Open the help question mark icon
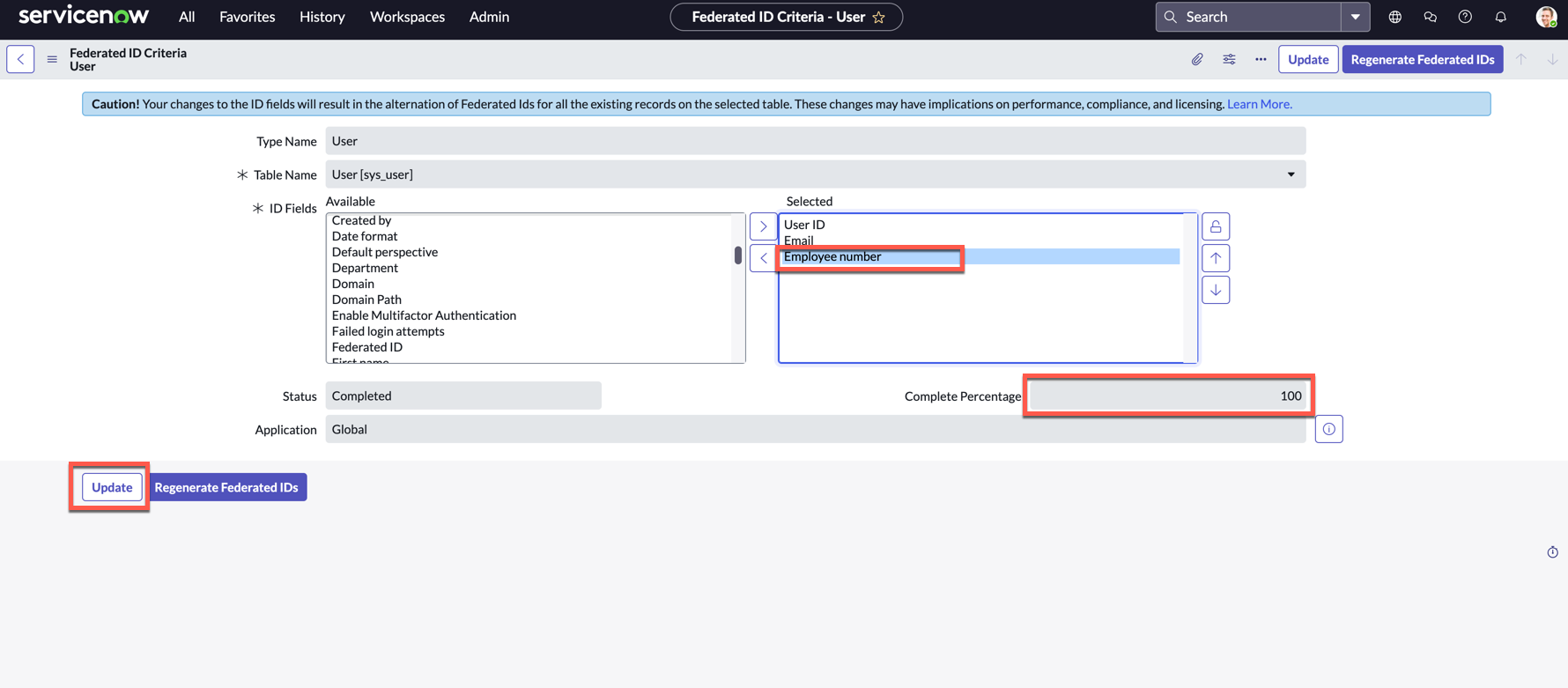Image resolution: width=1568 pixels, height=688 pixels. (x=1465, y=17)
